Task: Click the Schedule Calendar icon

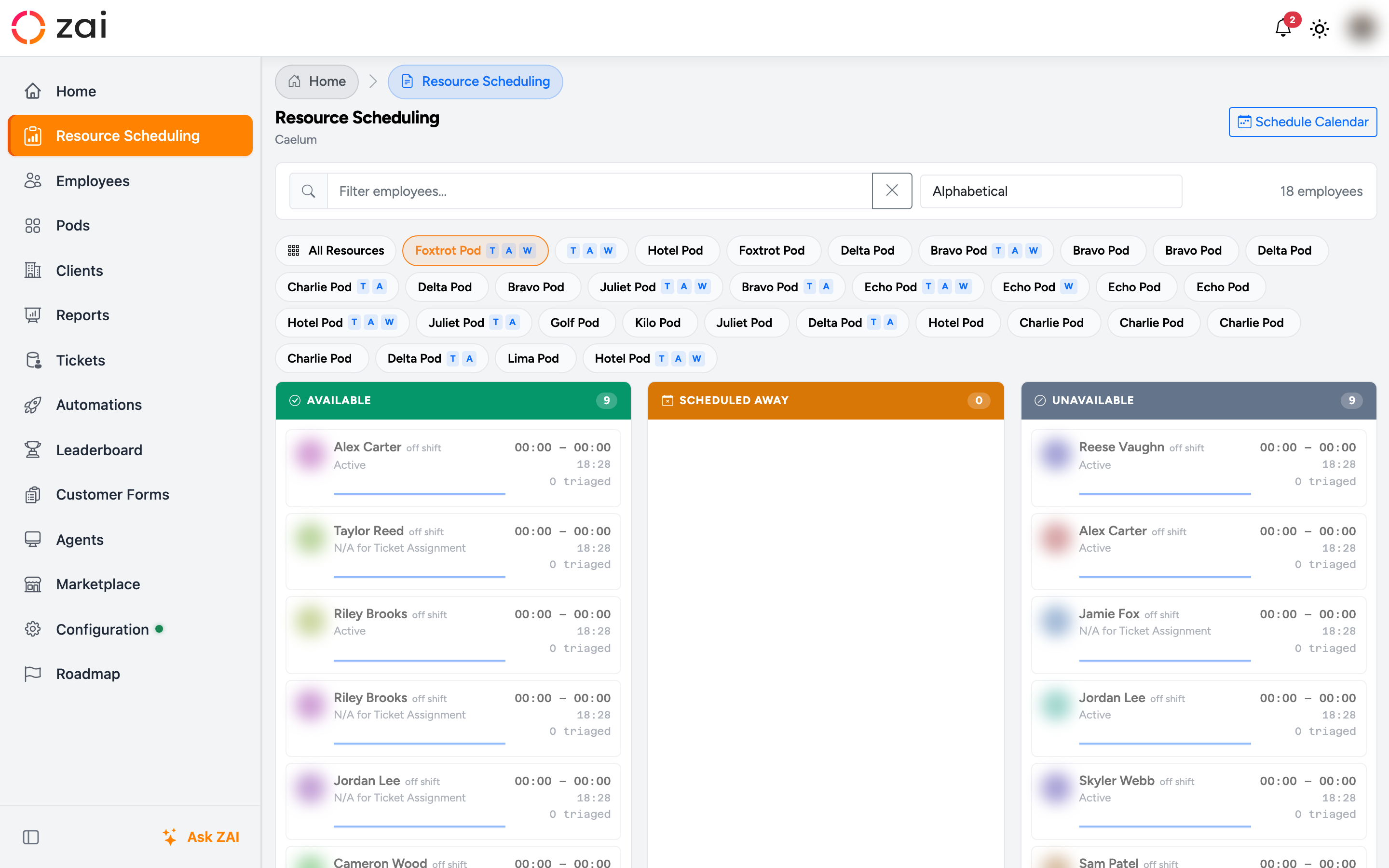Action: coord(1244,122)
